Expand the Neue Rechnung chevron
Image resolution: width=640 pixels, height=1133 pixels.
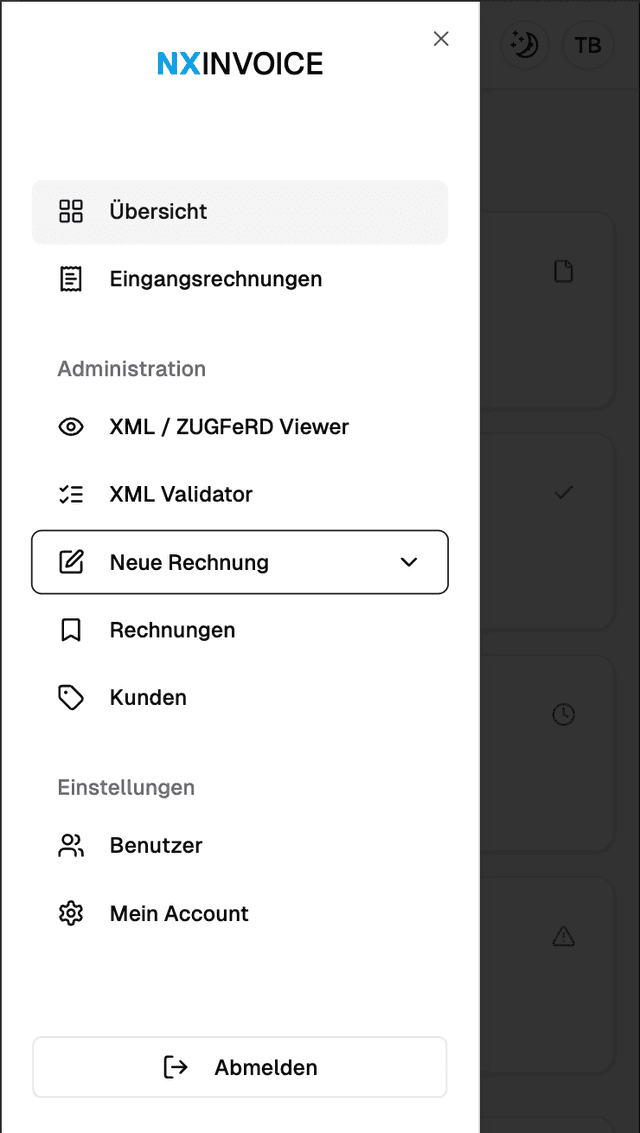[x=409, y=562]
